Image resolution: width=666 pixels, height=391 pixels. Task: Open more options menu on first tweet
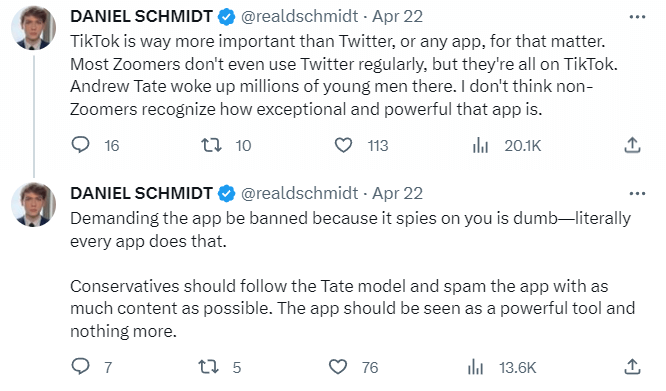click(637, 17)
